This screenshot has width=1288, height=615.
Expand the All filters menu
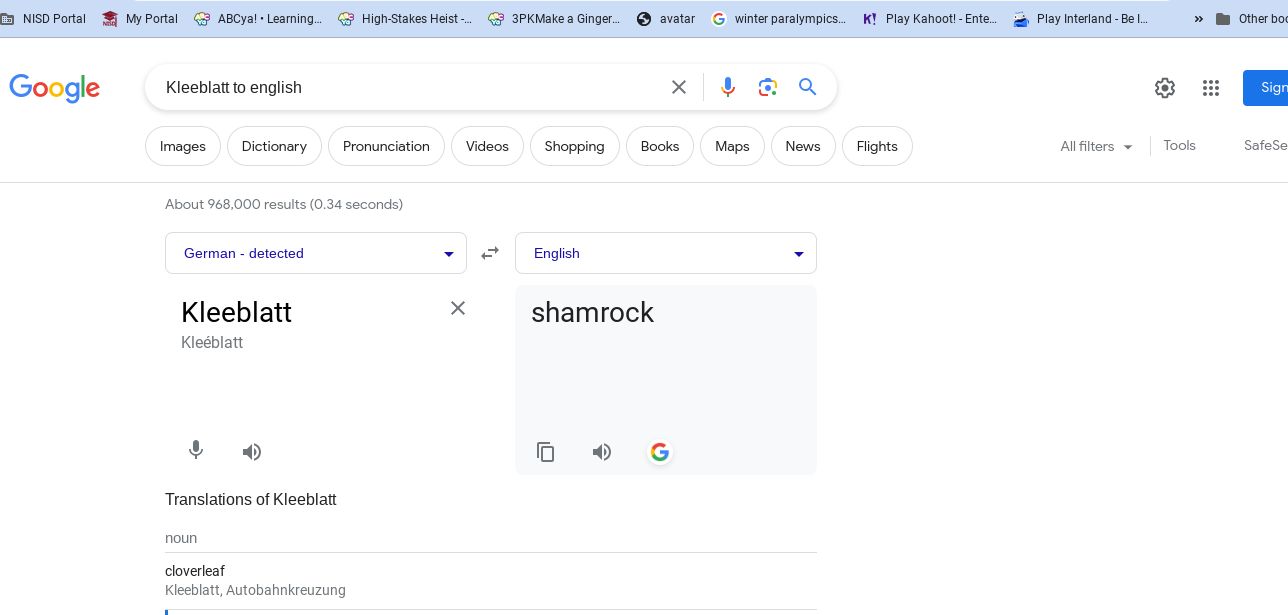(x=1096, y=146)
